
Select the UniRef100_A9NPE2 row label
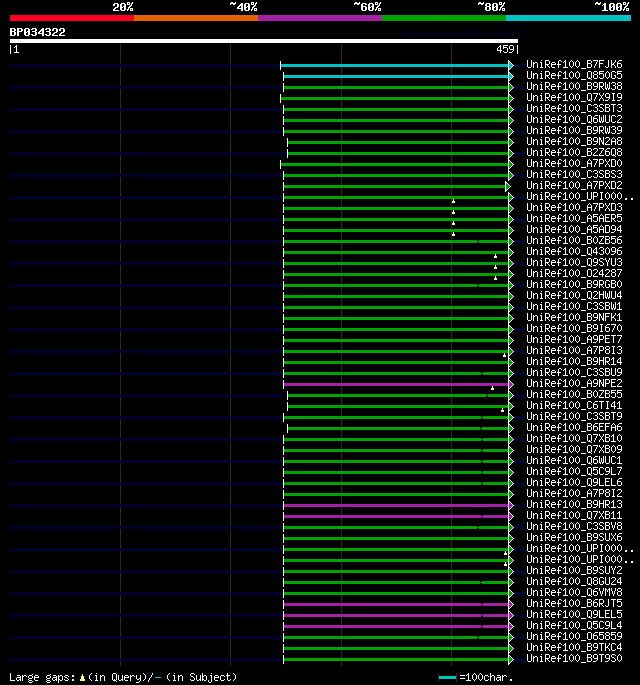tap(574, 384)
